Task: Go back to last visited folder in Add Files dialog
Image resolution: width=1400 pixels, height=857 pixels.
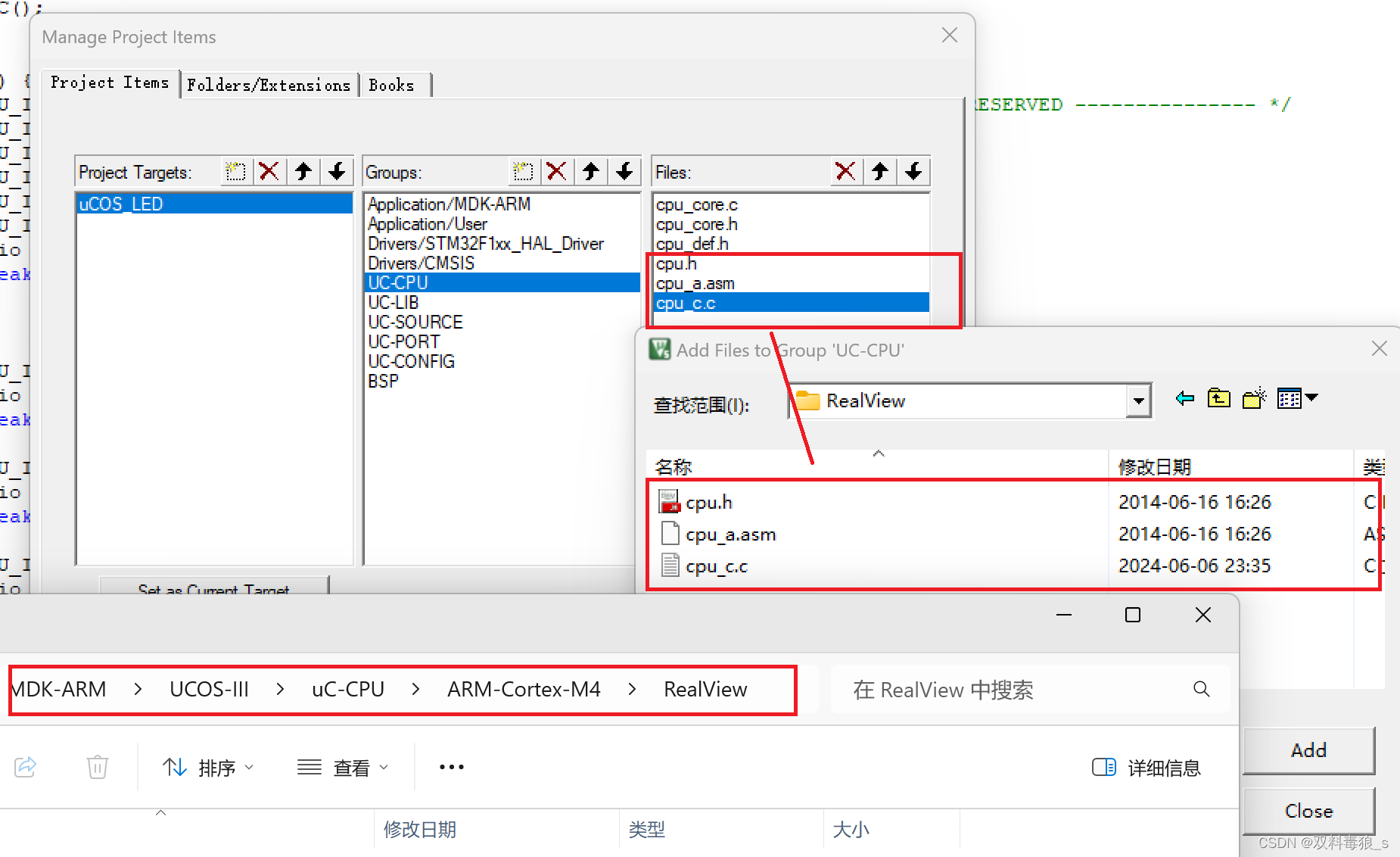Action: pos(1185,398)
